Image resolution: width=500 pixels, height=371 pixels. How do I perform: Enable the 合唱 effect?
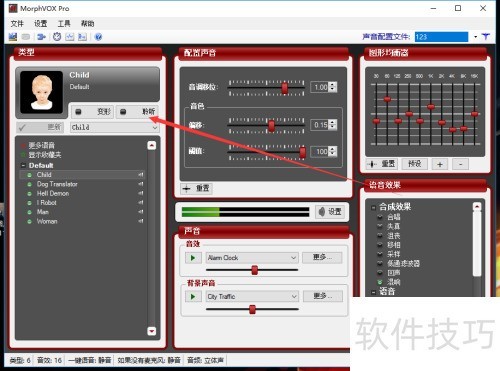(380, 217)
